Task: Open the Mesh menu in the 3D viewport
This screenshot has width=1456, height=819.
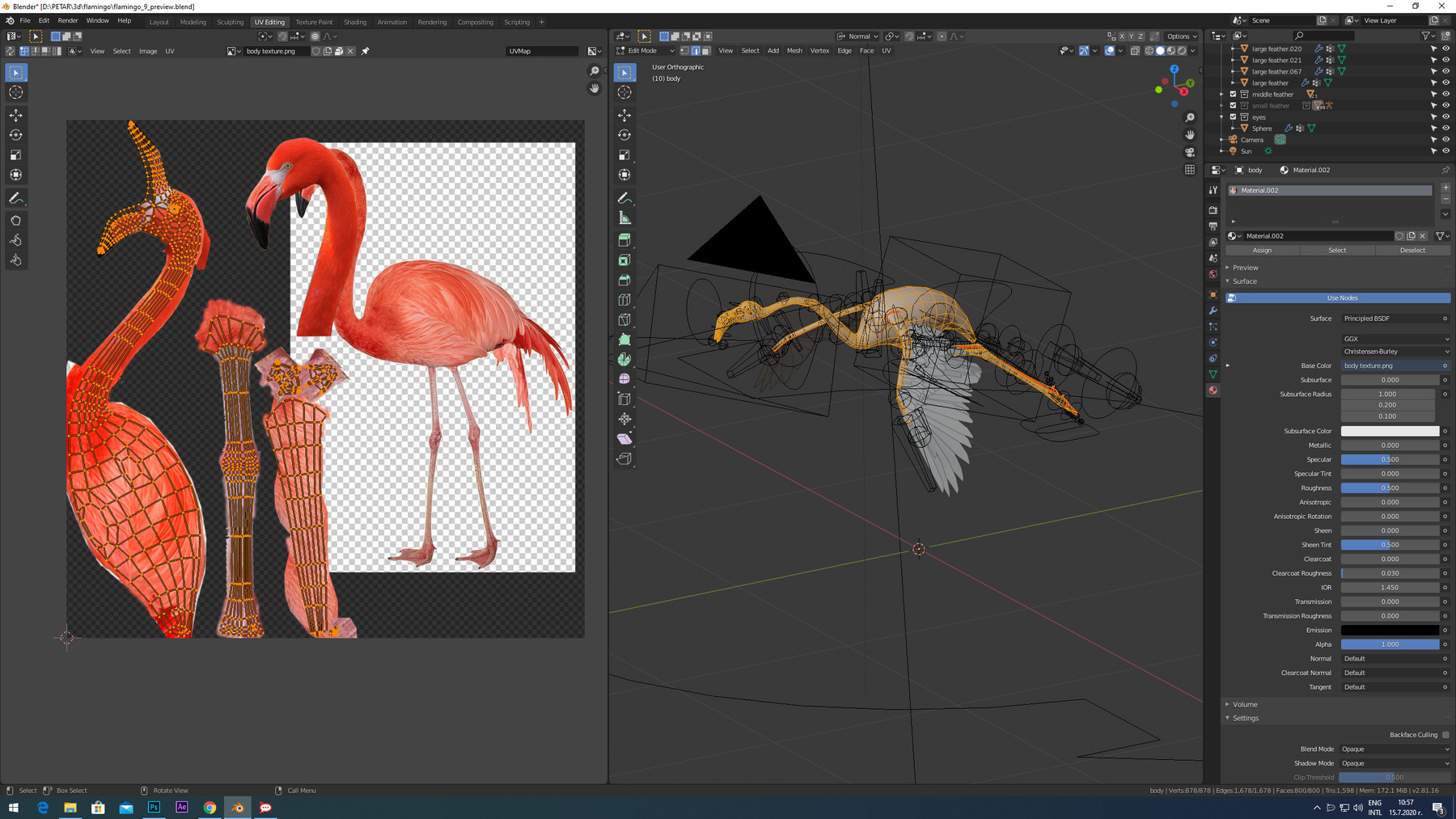Action: [794, 50]
